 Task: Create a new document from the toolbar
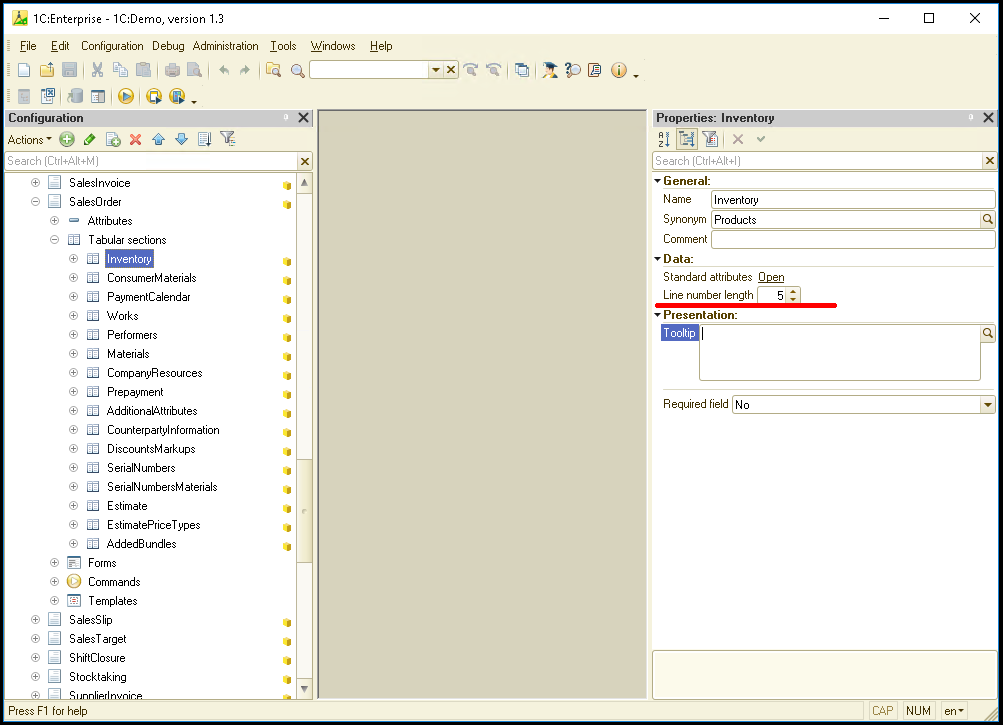pyautogui.click(x=24, y=70)
